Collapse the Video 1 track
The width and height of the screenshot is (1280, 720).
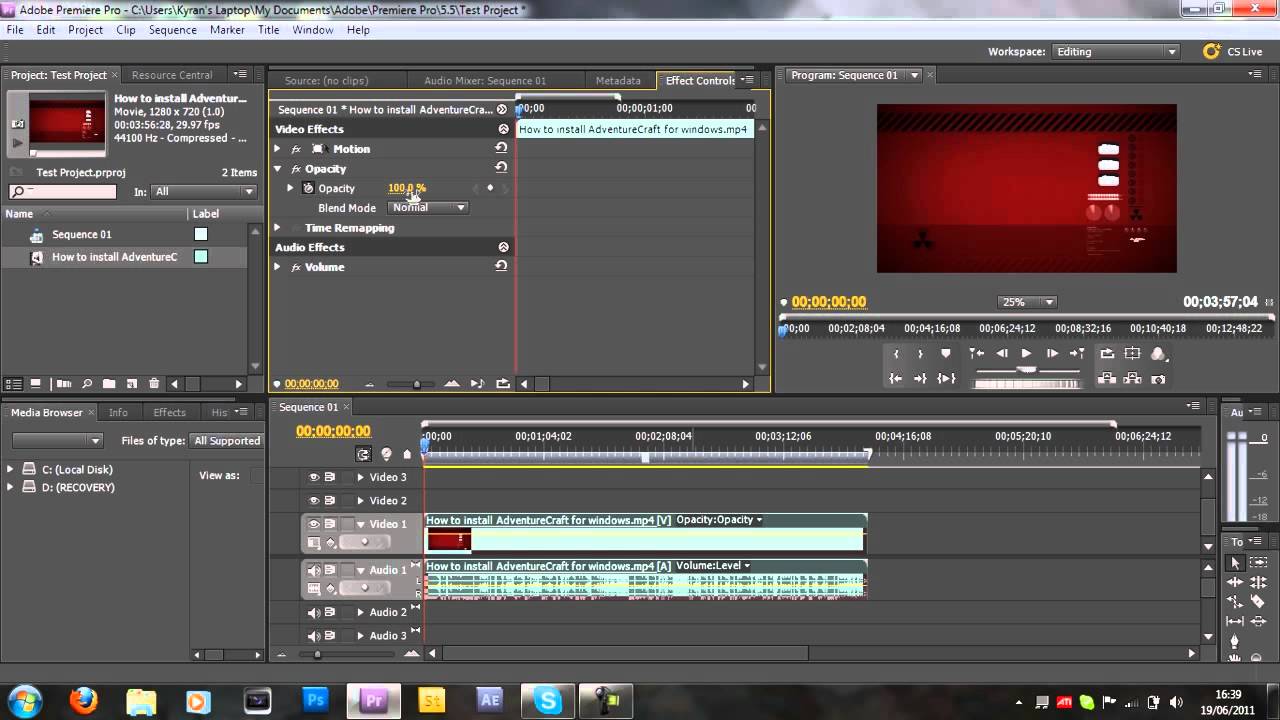click(360, 524)
